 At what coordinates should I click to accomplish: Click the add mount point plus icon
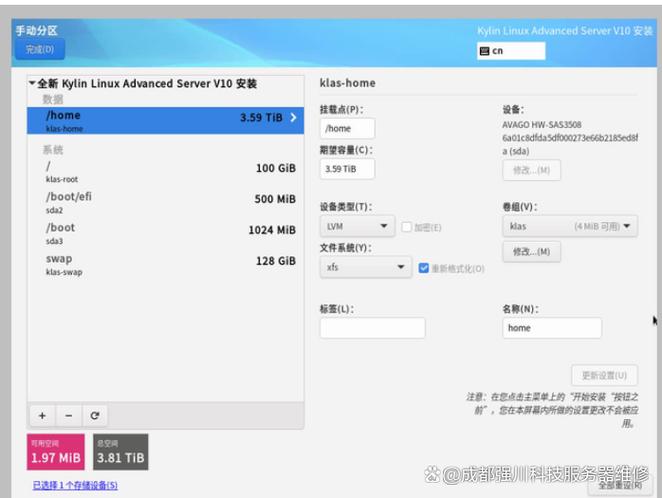pyautogui.click(x=42, y=416)
